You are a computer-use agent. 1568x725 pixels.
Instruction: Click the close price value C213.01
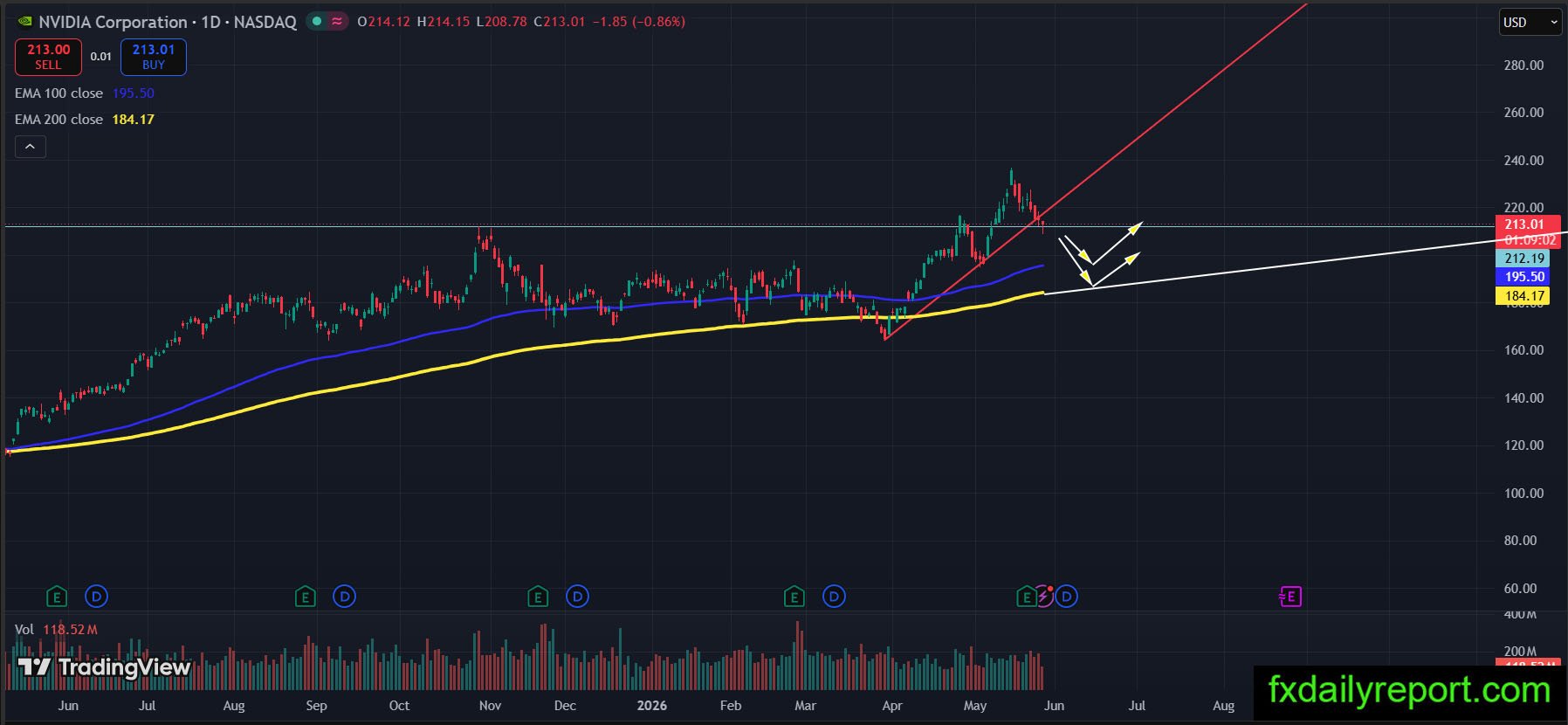[x=560, y=22]
